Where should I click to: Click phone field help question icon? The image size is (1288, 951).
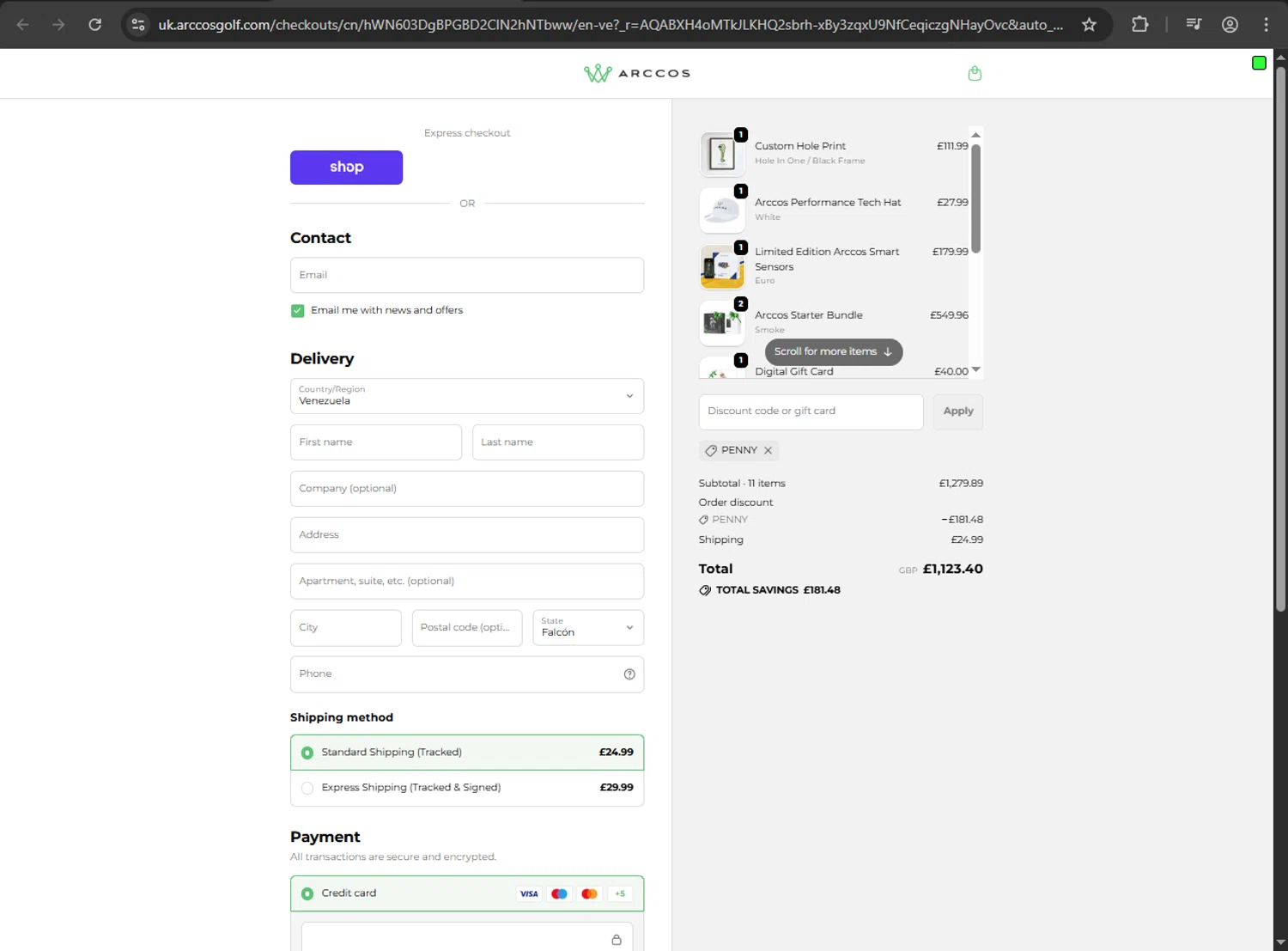tap(629, 674)
